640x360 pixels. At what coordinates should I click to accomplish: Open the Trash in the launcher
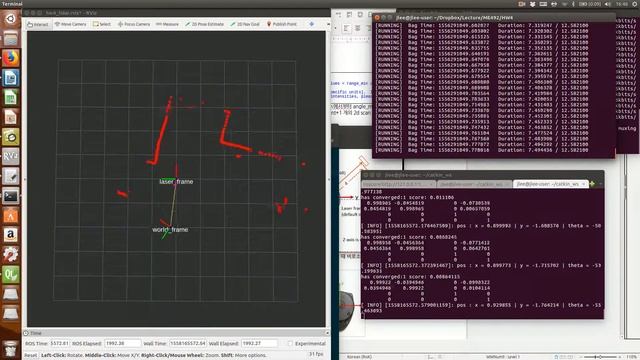click(x=11, y=348)
